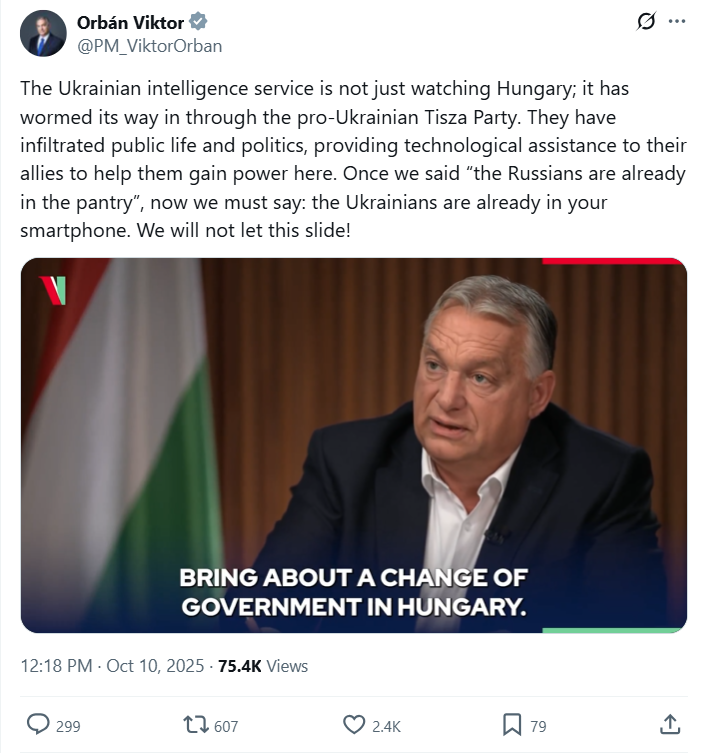Click the Grok explain-post icon
This screenshot has width=705, height=753.
coord(646,22)
